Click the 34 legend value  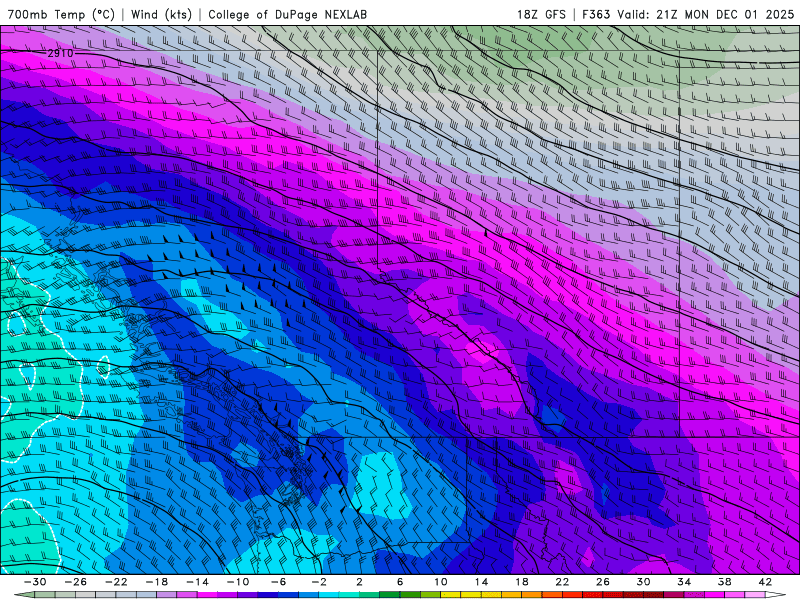(x=684, y=582)
